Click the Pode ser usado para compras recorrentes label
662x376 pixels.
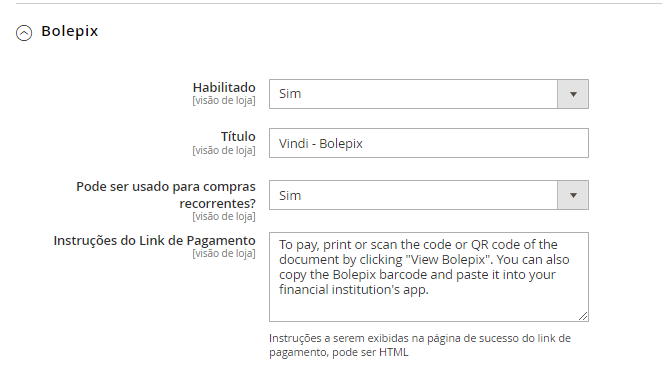click(166, 195)
